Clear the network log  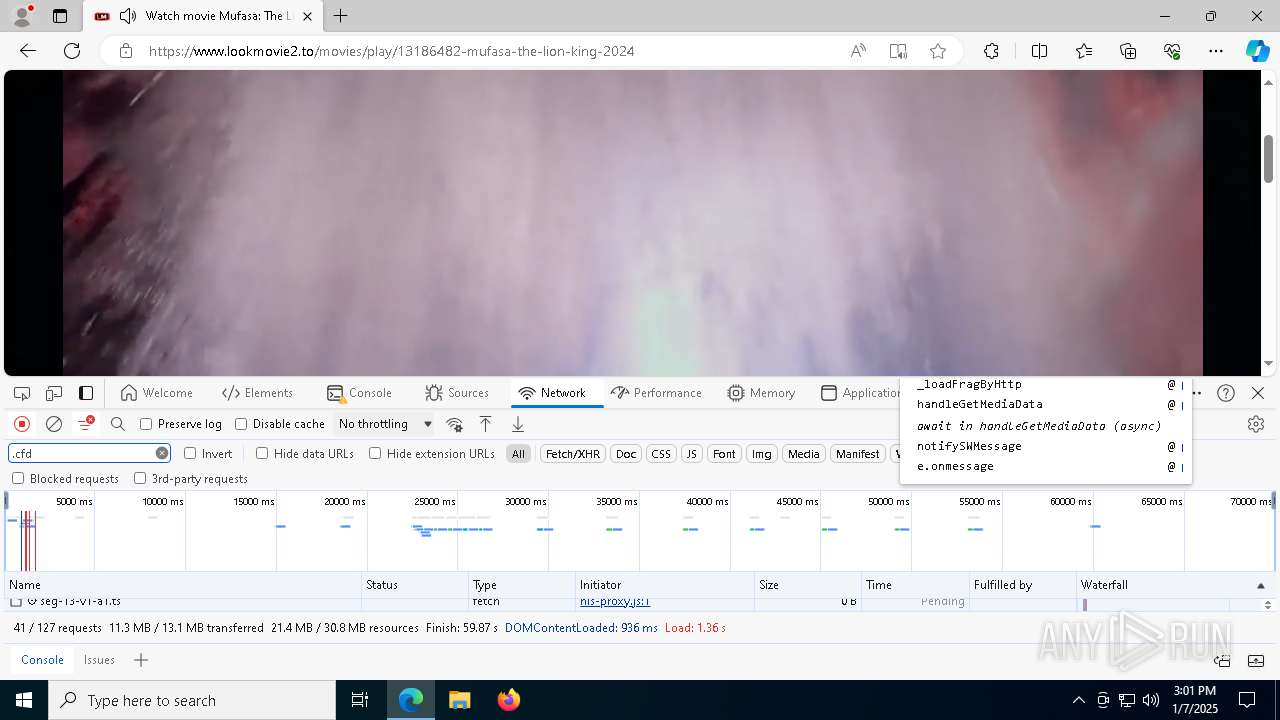[54, 424]
